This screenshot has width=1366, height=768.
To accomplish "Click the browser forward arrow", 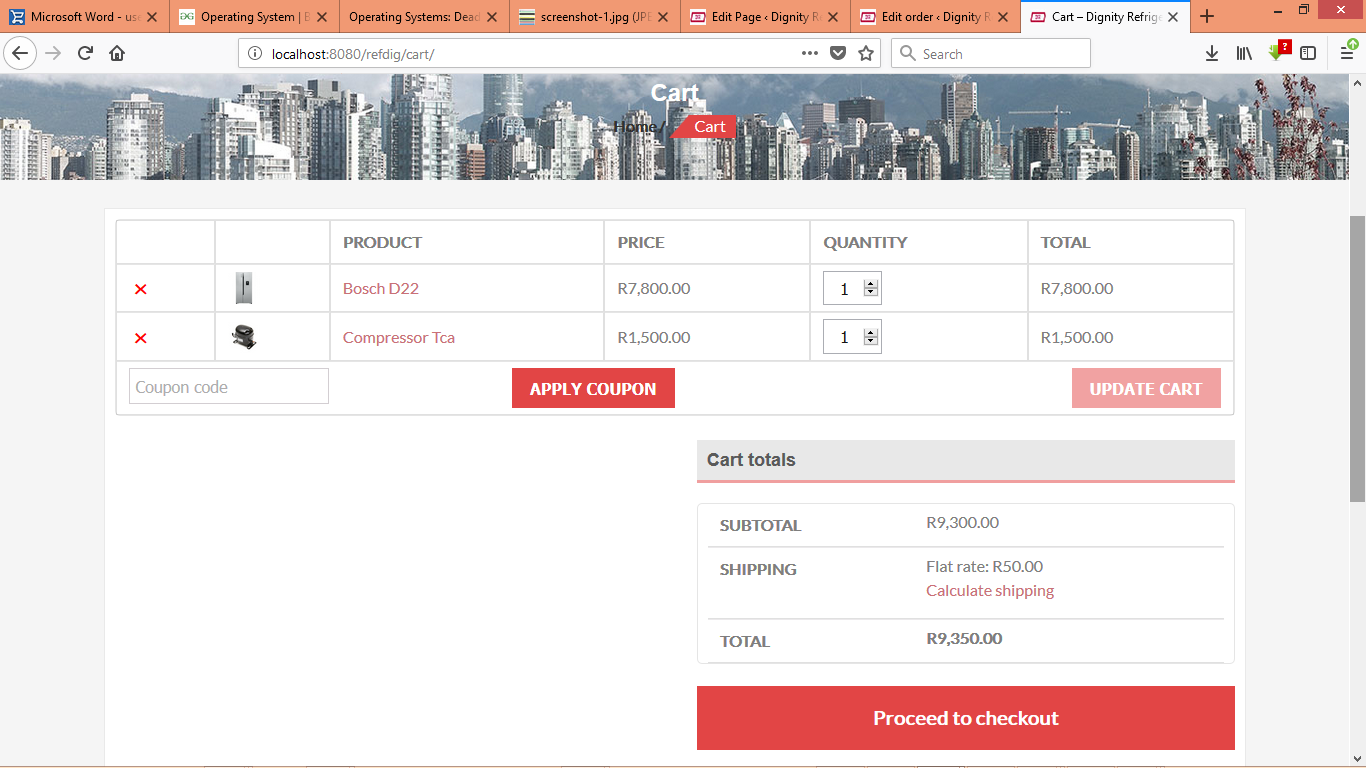I will 53,53.
